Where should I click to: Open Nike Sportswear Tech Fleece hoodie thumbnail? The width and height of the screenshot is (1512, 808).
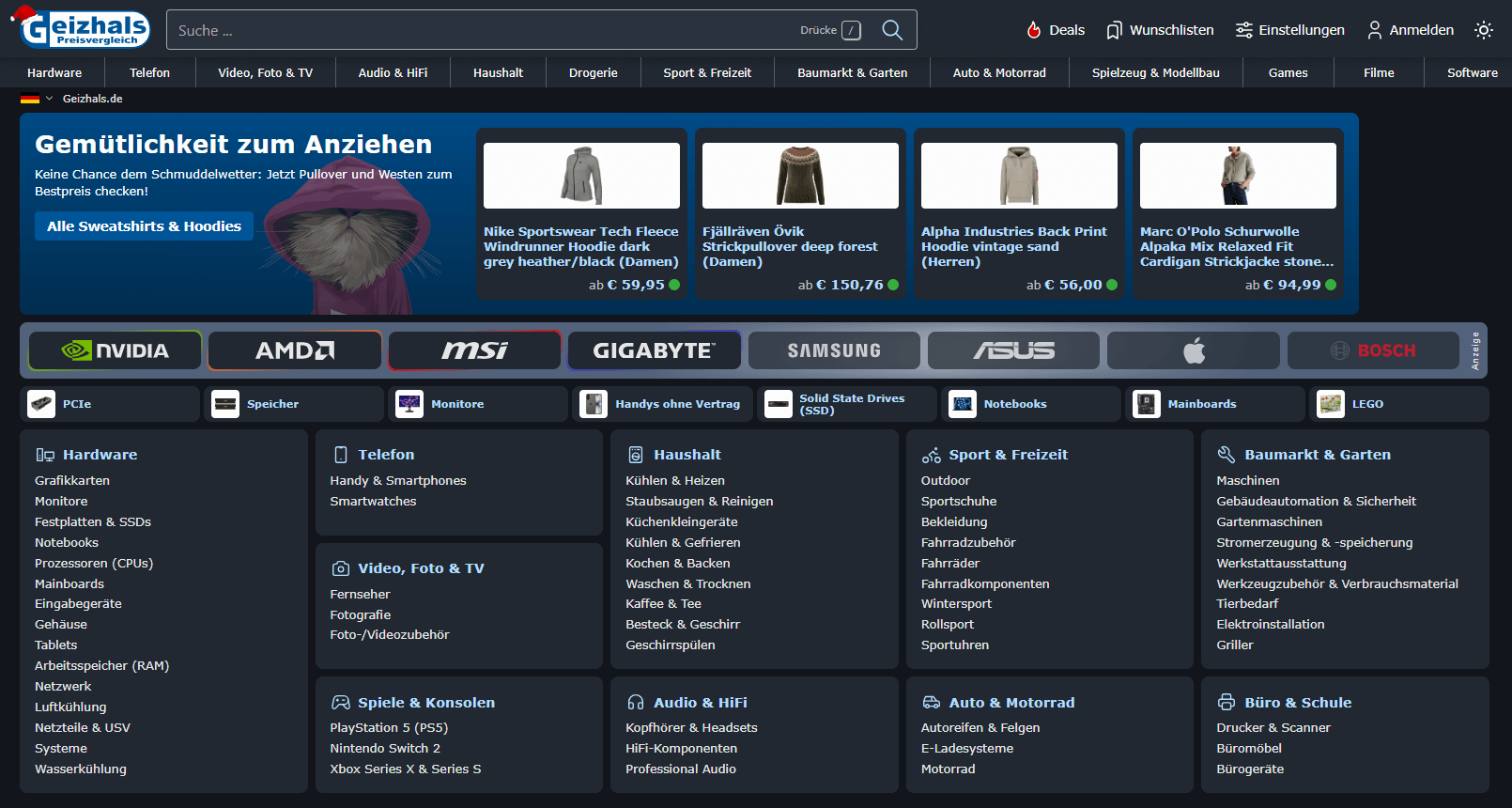(x=581, y=176)
